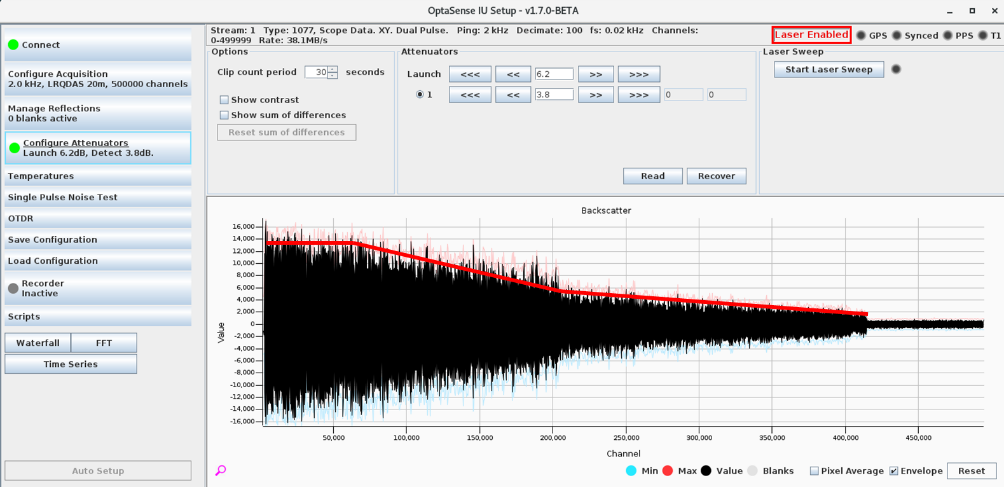Click the grey Recorder inactive indicator

14,288
